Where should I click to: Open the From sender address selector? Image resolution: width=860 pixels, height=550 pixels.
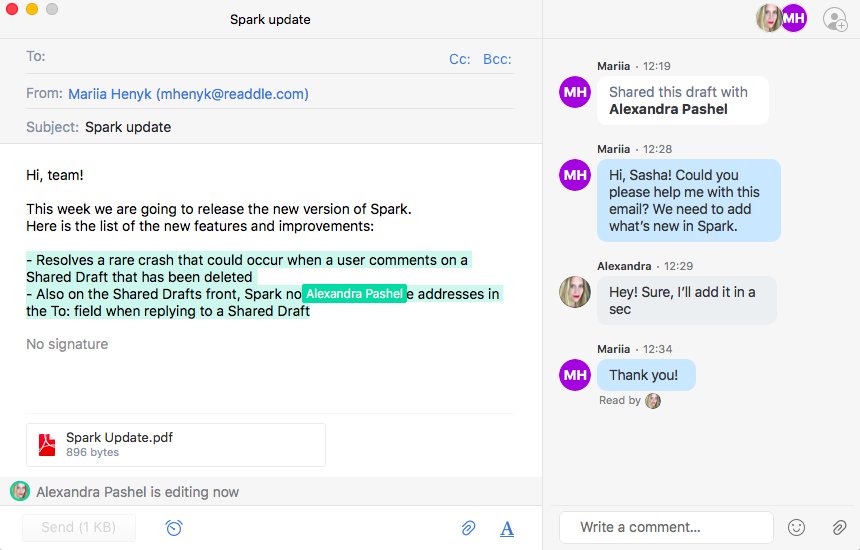coord(188,94)
